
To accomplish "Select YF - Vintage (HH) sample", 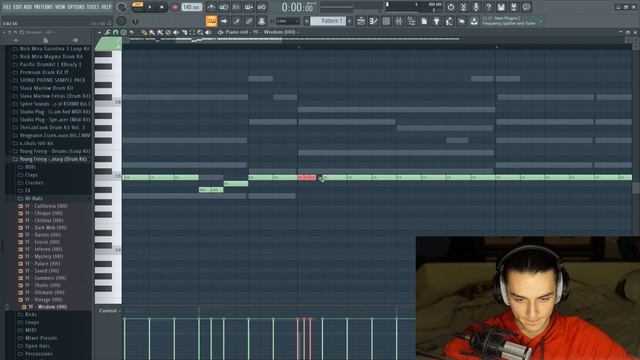I will coord(40,300).
